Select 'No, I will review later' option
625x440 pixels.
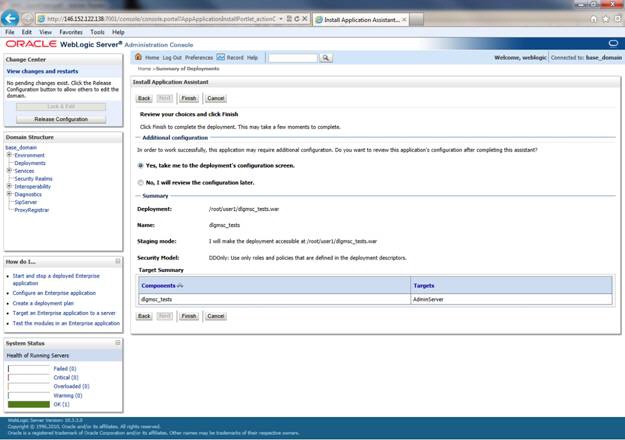tap(140, 183)
